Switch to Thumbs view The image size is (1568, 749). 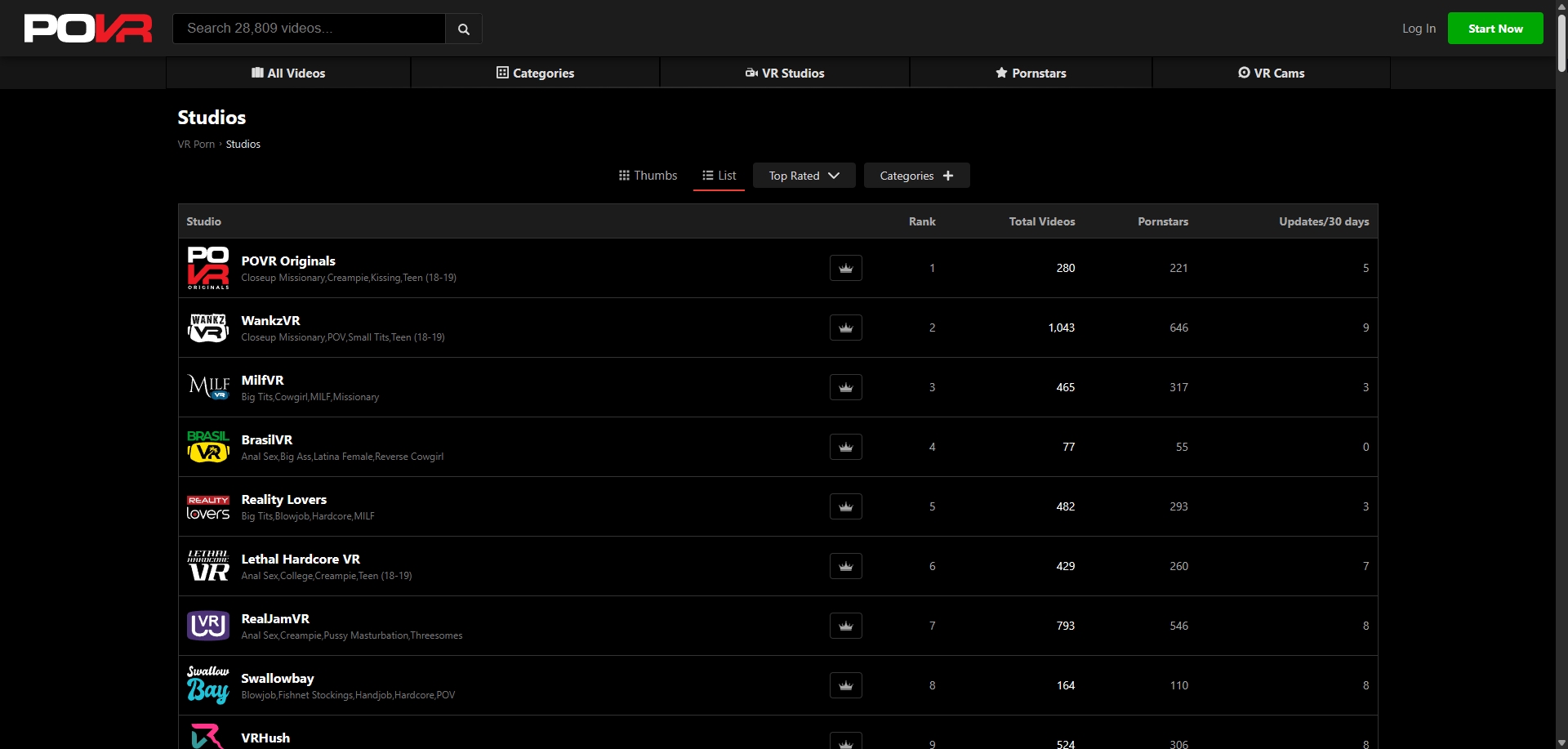click(648, 176)
